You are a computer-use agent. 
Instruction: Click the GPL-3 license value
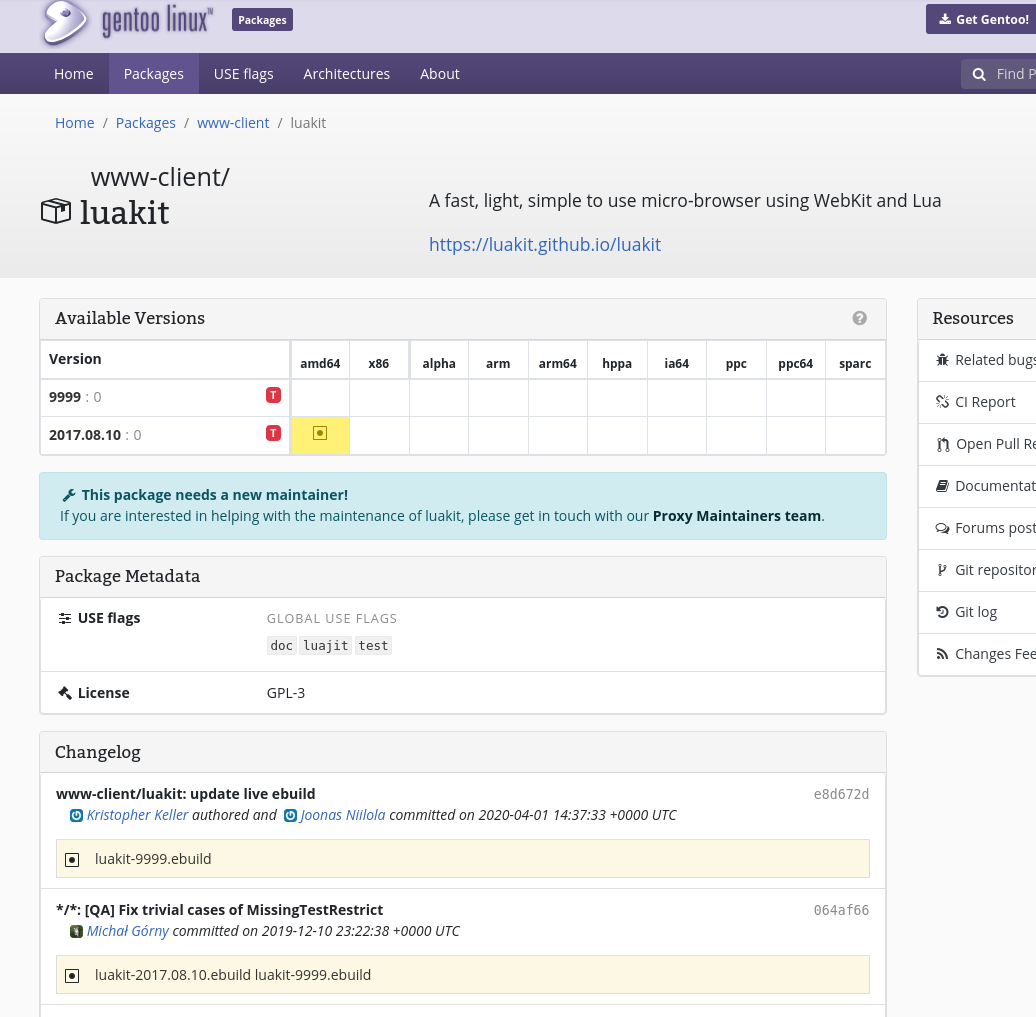pyautogui.click(x=285, y=693)
